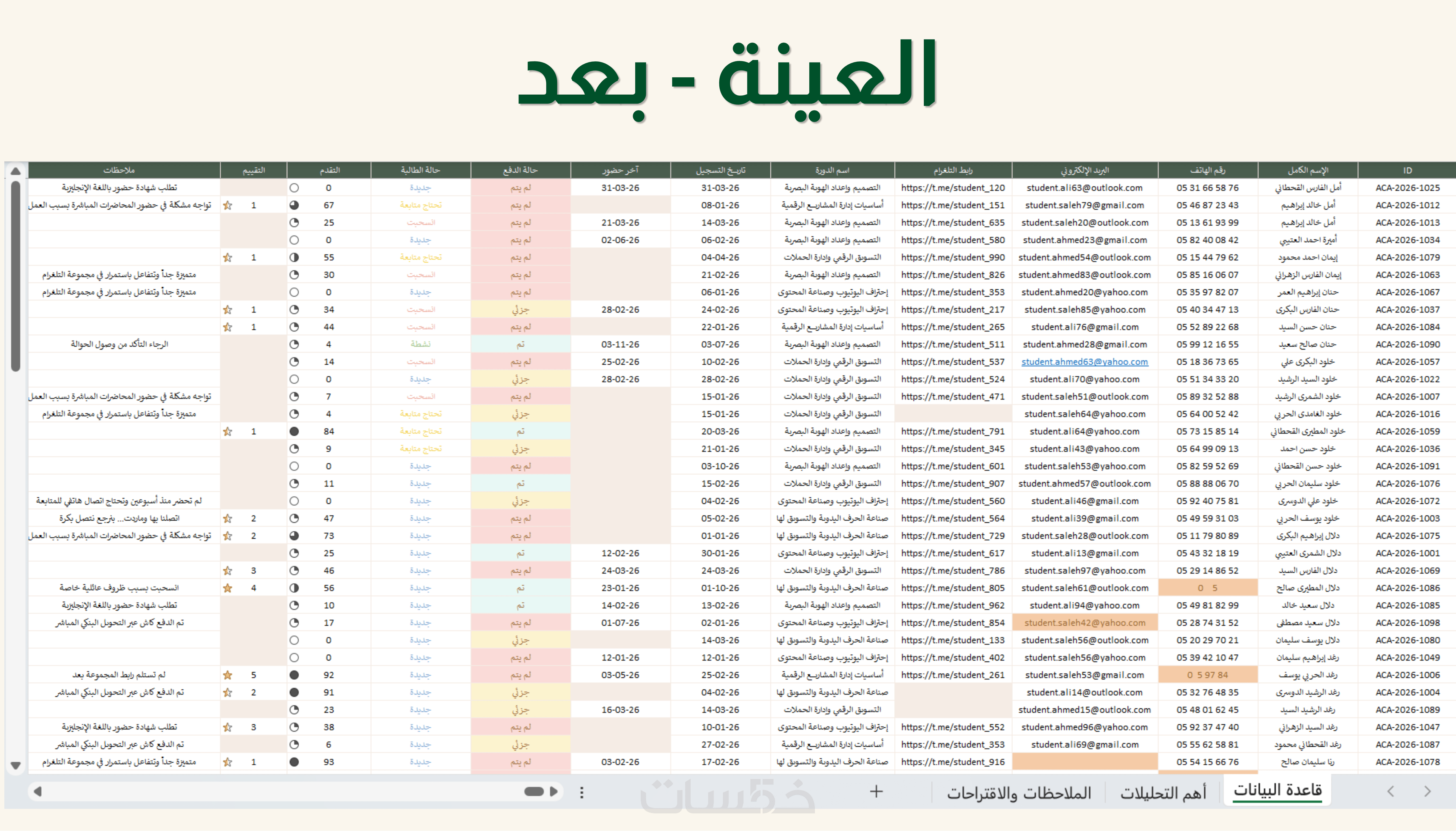This screenshot has width=1456, height=831.
Task: Select the highlighted phone cell '0 5 97 84'
Action: point(1208,675)
